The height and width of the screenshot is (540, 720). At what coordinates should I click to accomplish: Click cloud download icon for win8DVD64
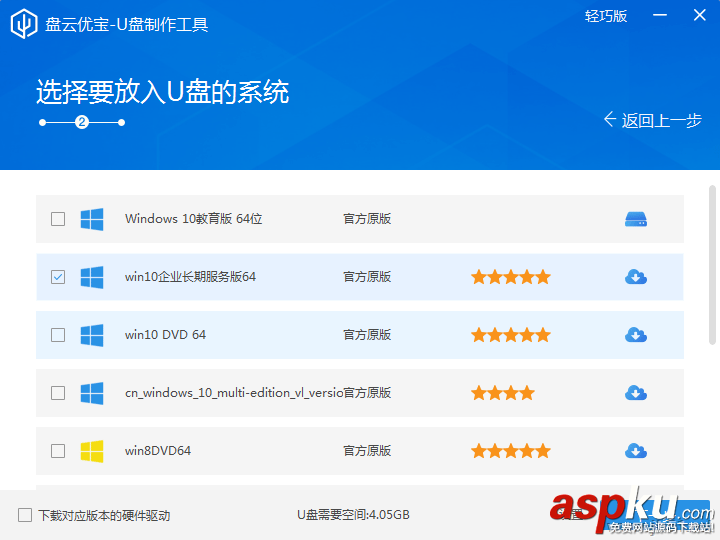pyautogui.click(x=636, y=451)
